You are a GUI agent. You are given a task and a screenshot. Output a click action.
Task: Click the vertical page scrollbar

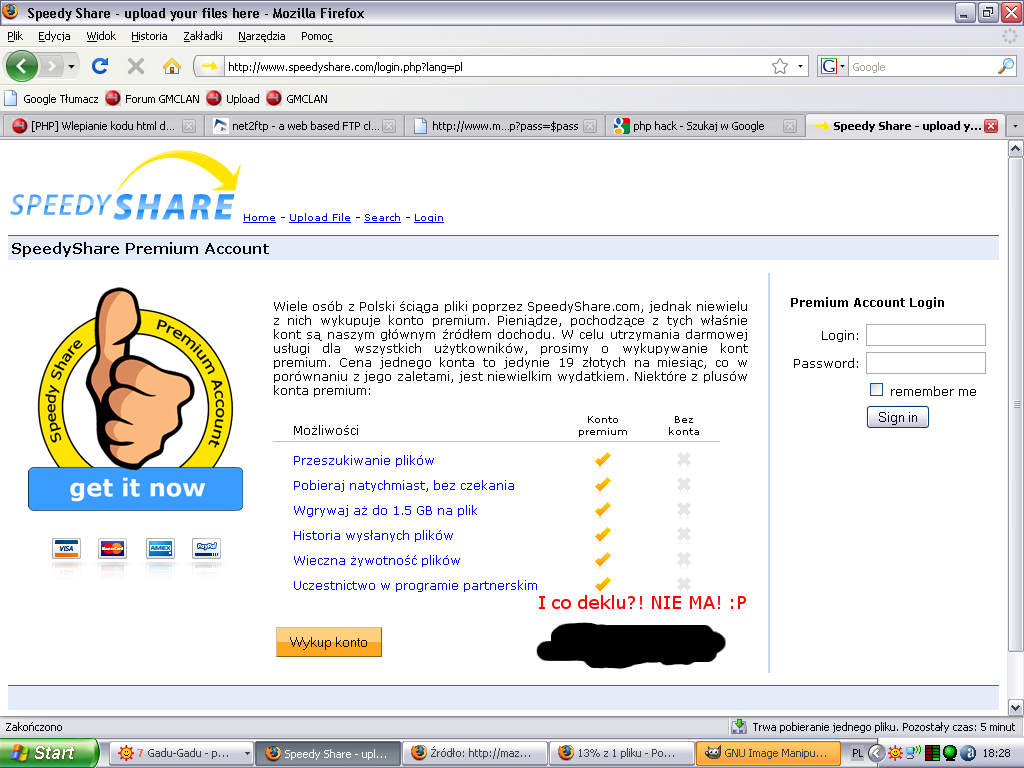click(x=1015, y=400)
